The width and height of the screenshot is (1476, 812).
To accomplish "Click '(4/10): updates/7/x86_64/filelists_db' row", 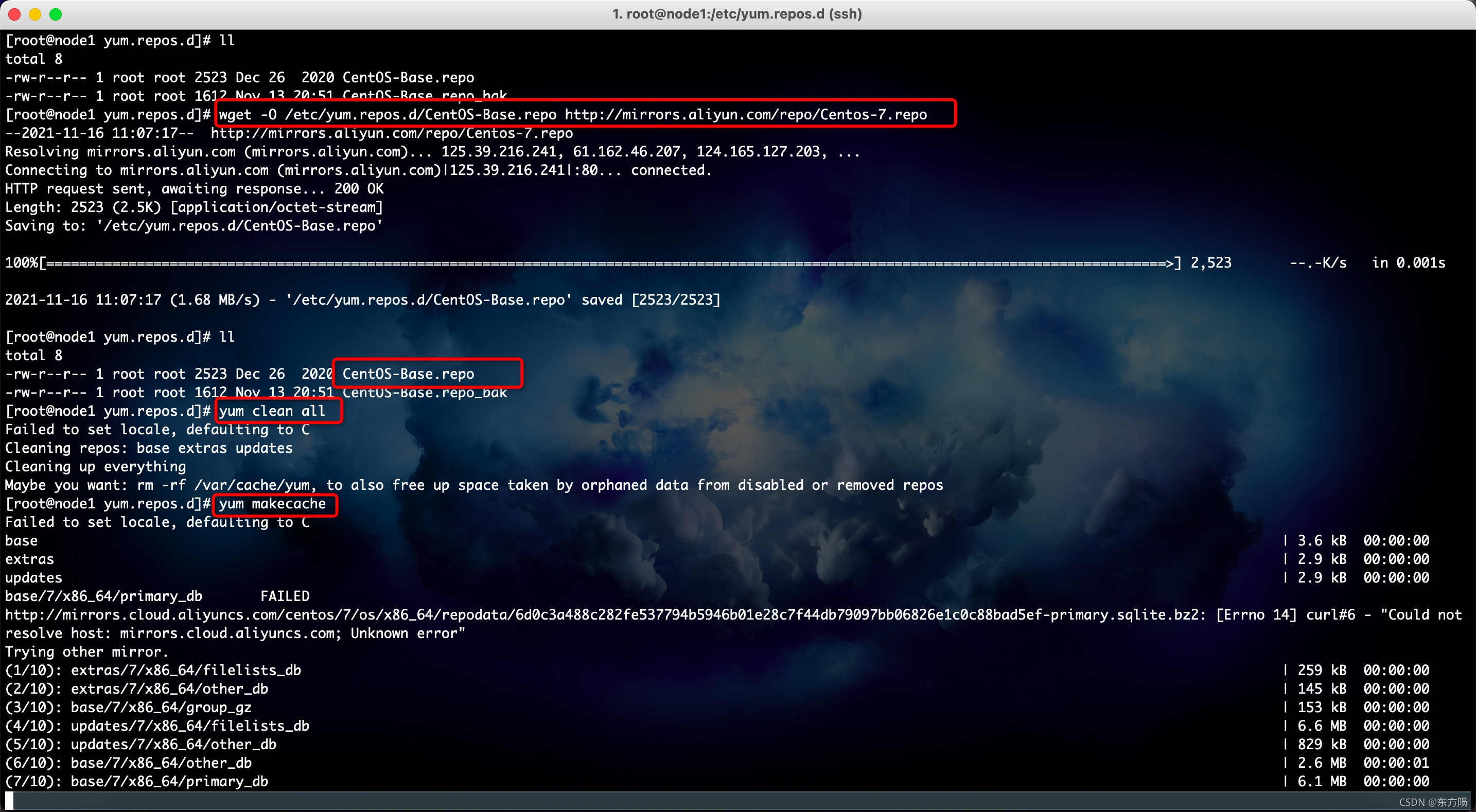I will click(717, 726).
